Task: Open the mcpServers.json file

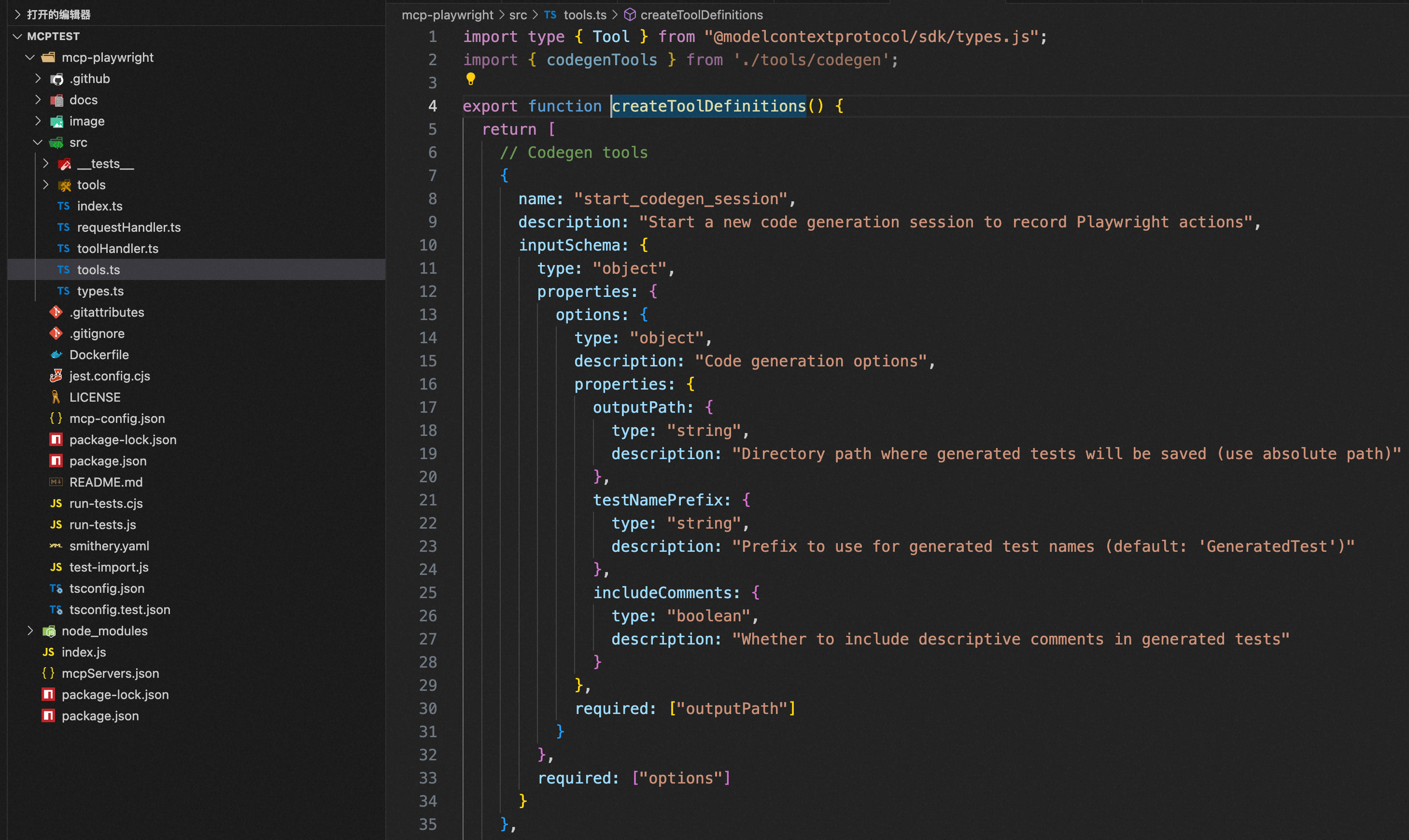Action: point(111,673)
